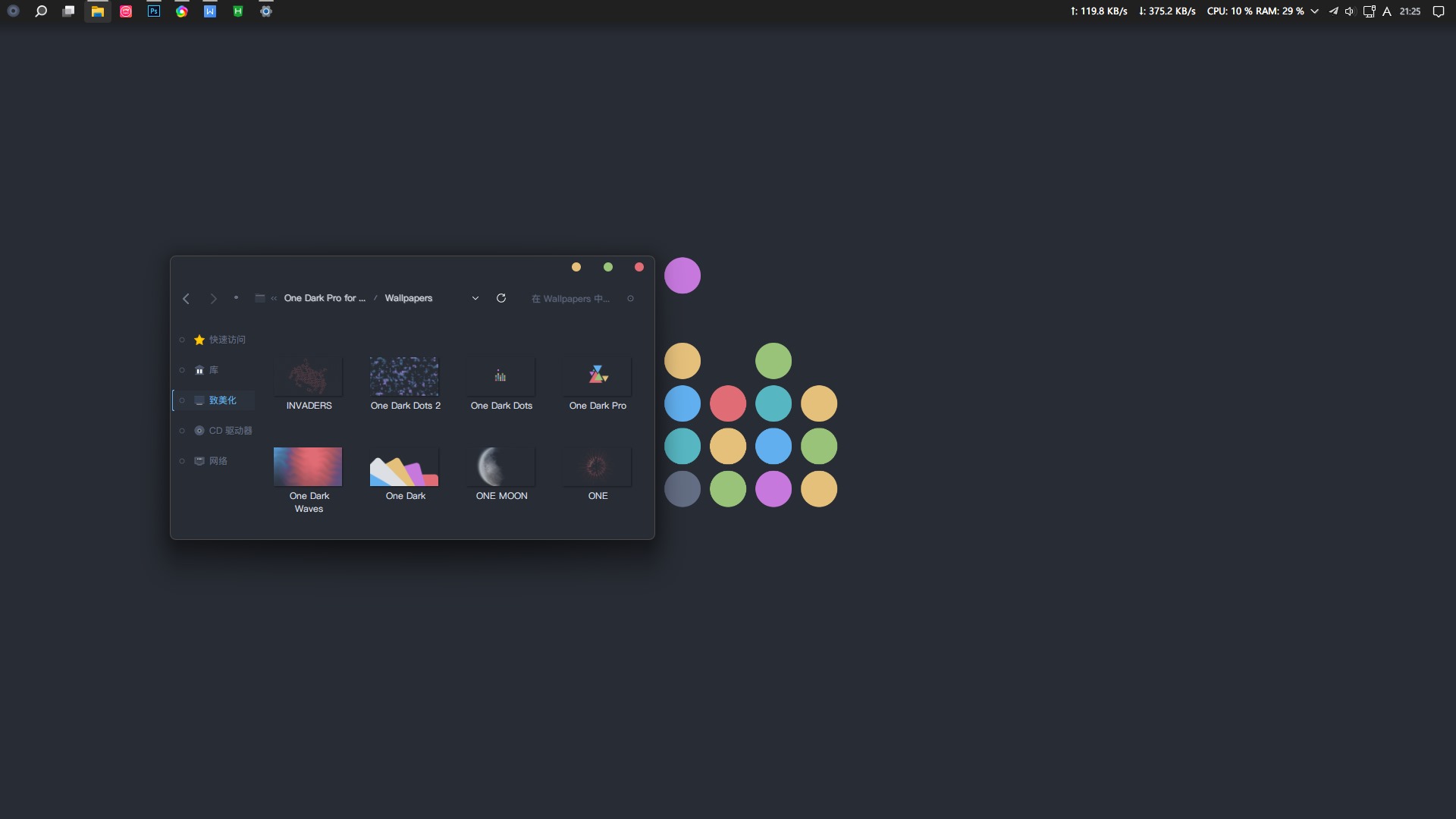Open the address bar history dropdown
Image resolution: width=1456 pixels, height=819 pixels.
coord(475,298)
